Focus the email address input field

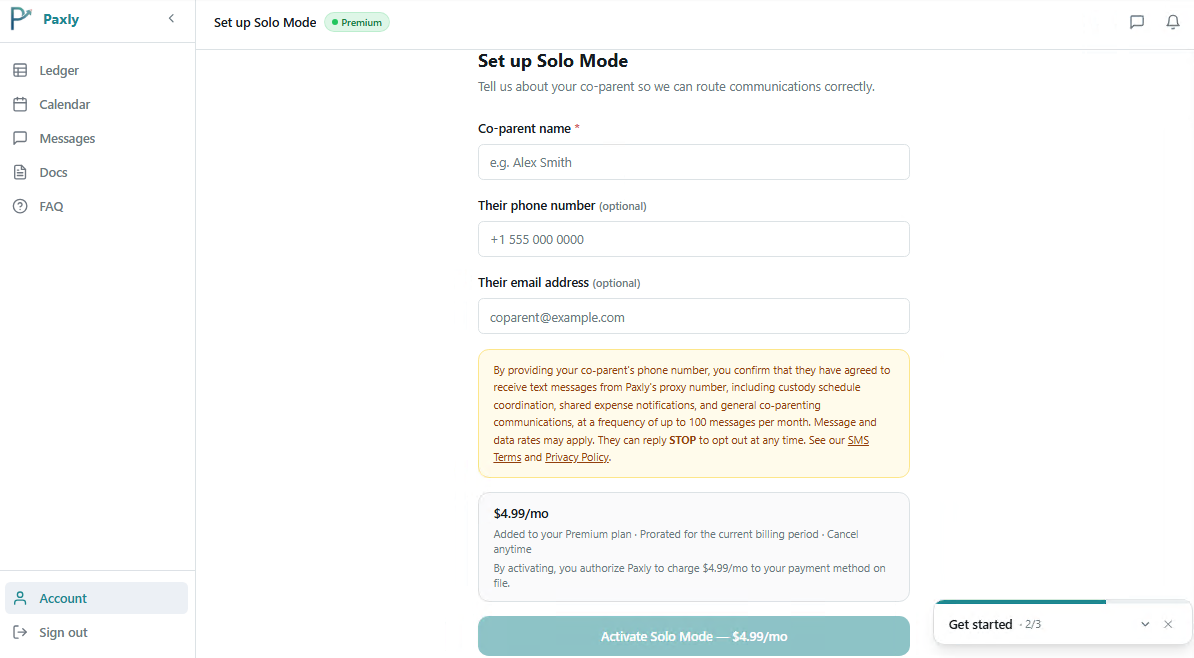(x=694, y=316)
